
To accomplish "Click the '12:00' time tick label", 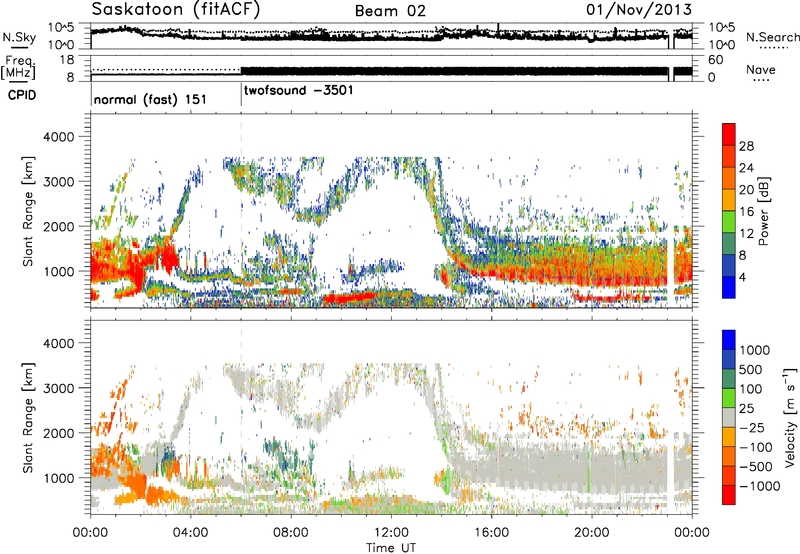I will pos(391,533).
